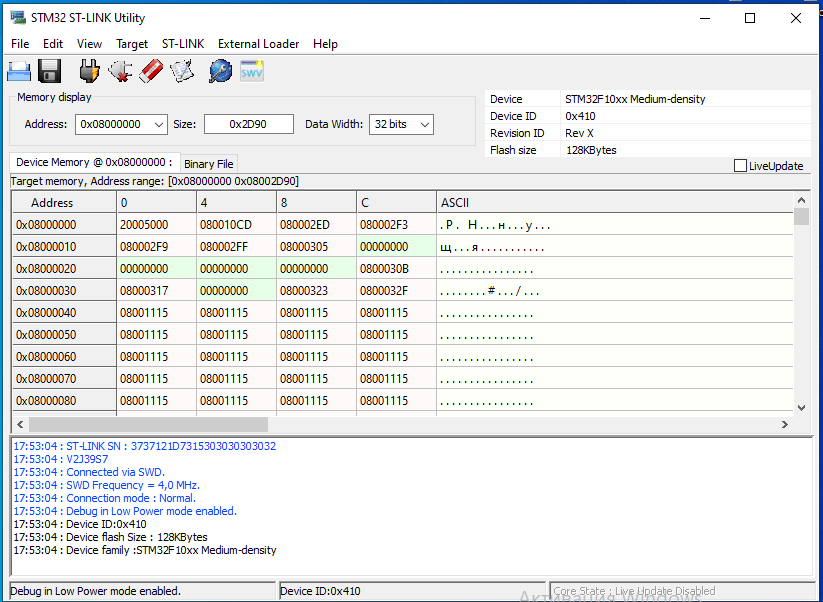The height and width of the screenshot is (602, 823).
Task: Open the Option Bytes globe wrench icon
Action: 220,71
